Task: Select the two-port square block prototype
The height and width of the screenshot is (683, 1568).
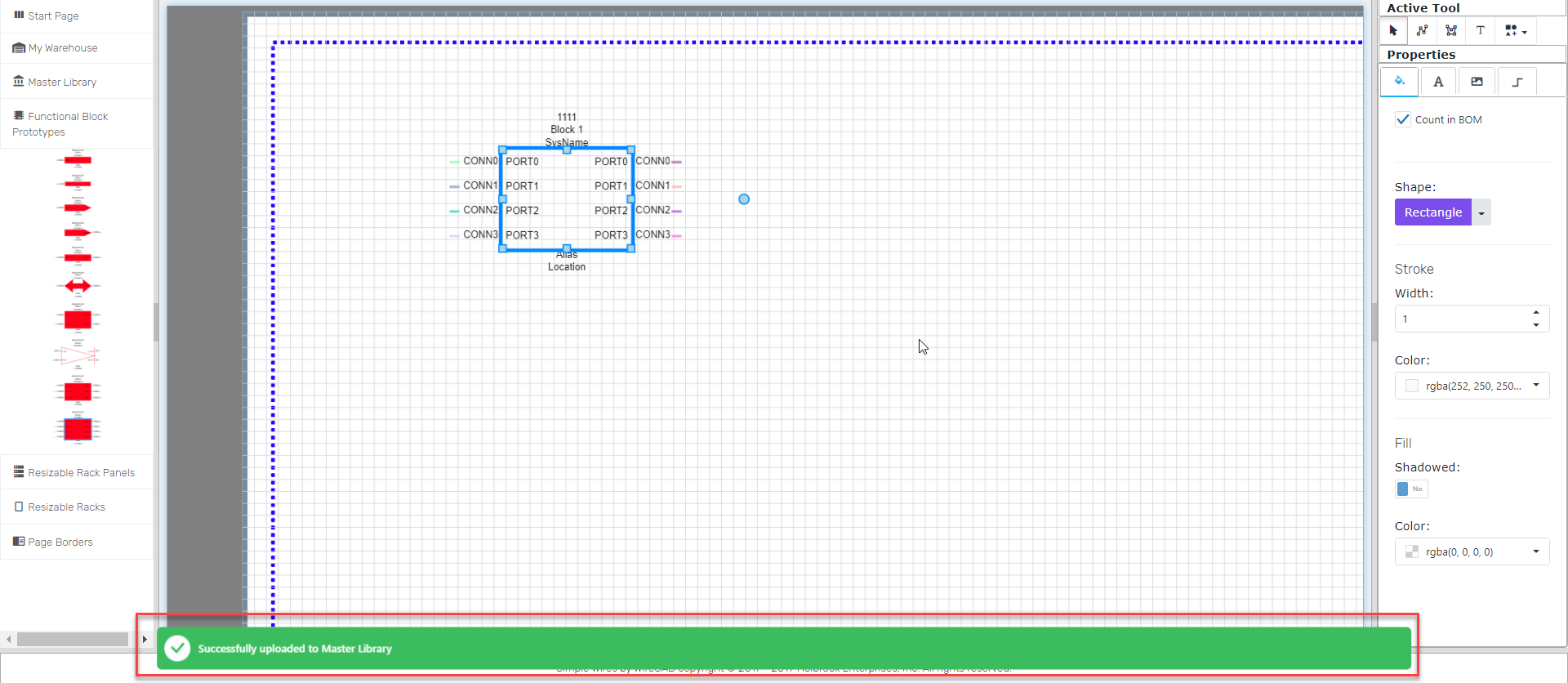Action: coord(78,319)
